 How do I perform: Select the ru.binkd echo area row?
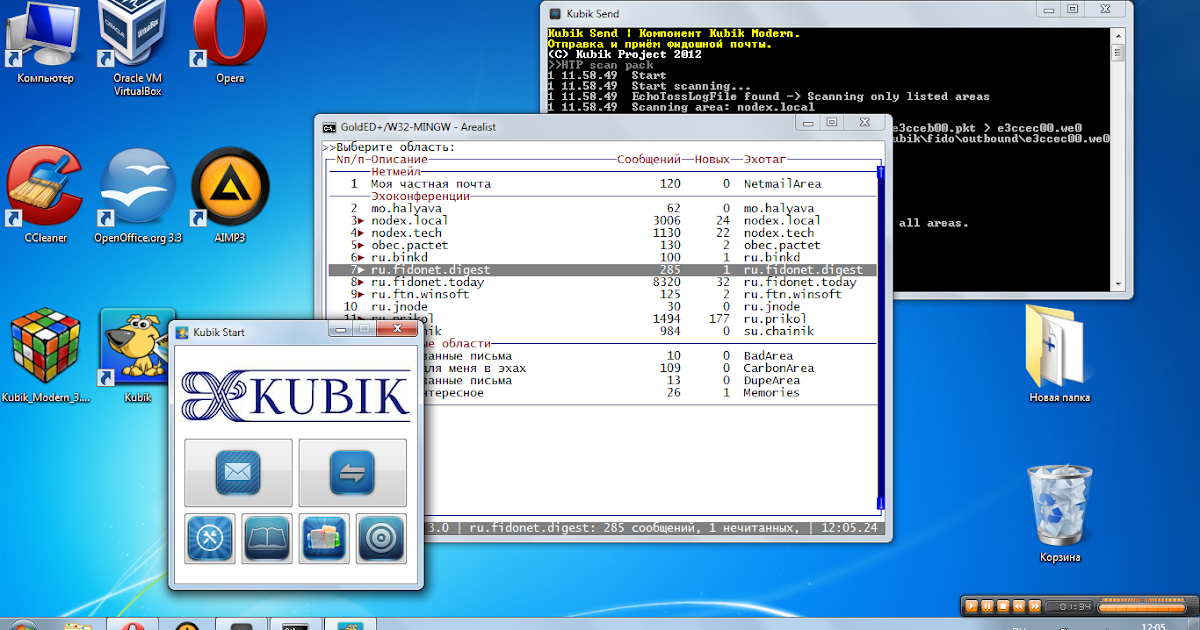(x=602, y=257)
